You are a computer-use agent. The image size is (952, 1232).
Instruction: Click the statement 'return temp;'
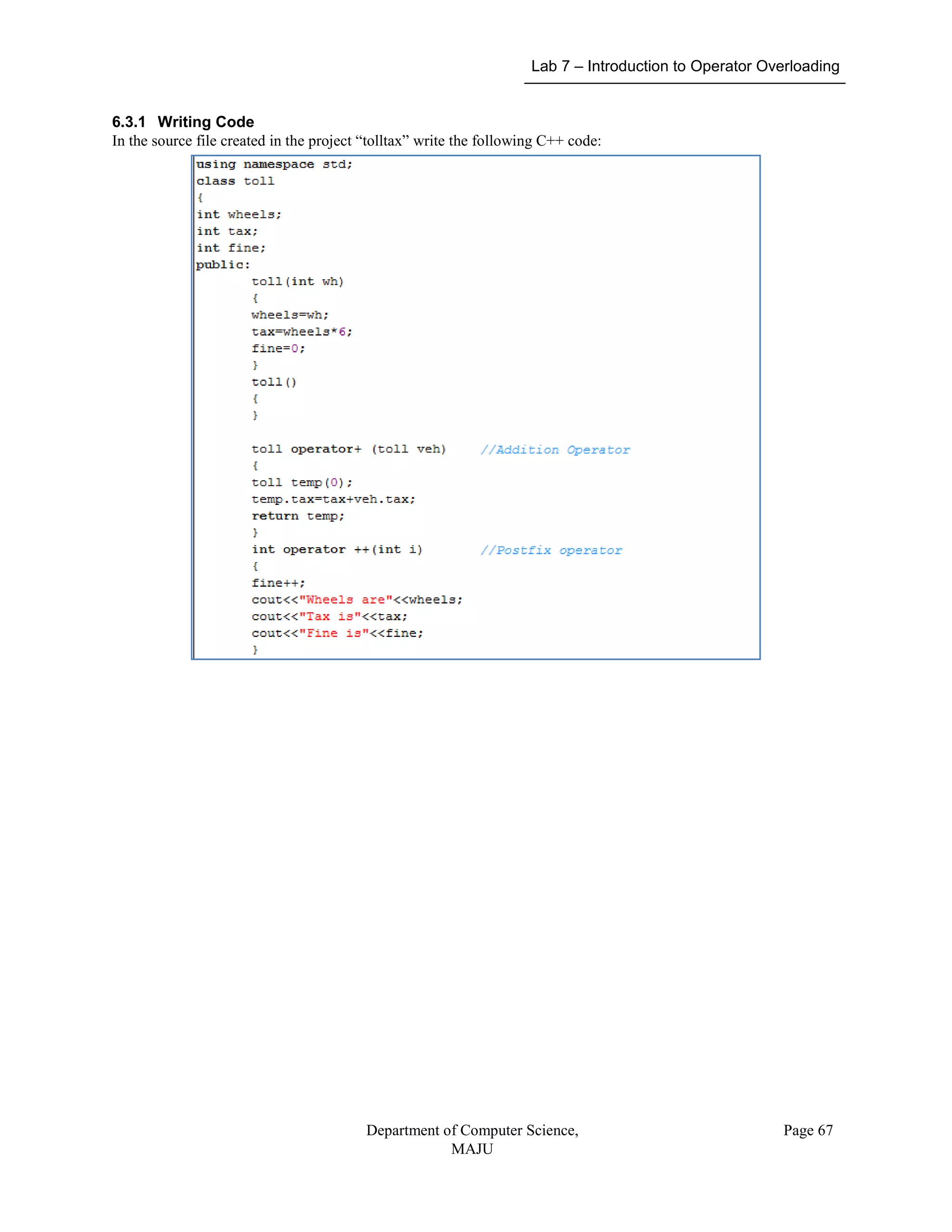[x=298, y=516]
